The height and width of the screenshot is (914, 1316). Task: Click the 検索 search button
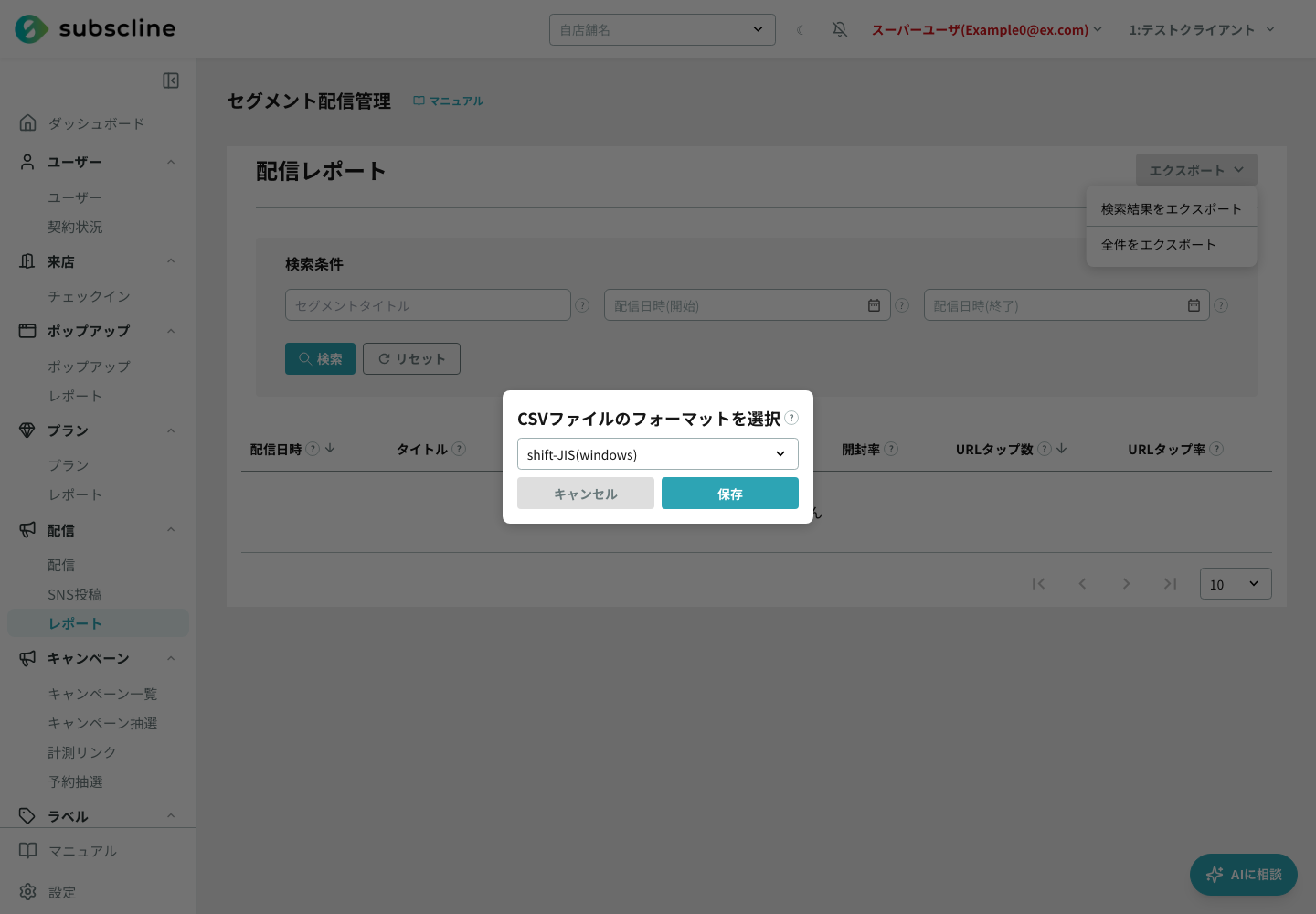(320, 358)
